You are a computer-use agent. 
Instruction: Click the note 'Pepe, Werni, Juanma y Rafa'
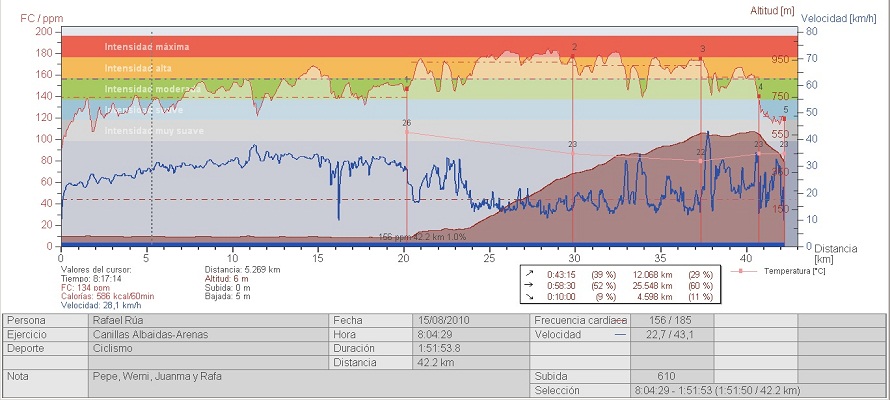tap(157, 376)
